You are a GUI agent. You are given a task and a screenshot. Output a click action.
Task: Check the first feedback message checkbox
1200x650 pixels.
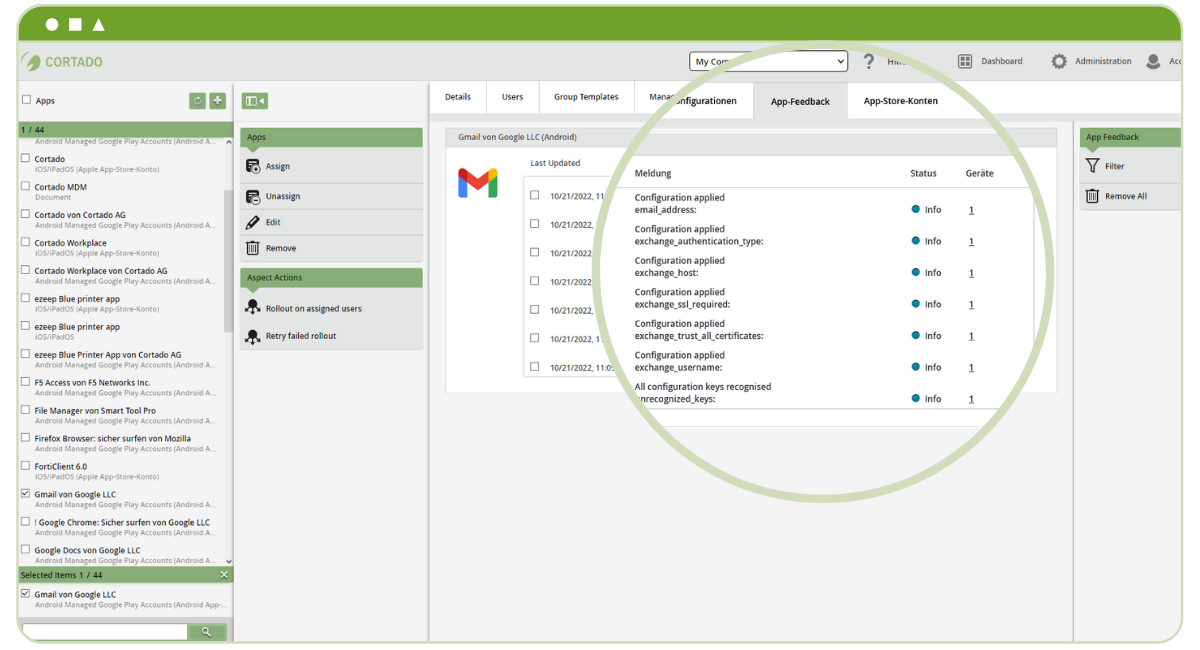(x=535, y=196)
